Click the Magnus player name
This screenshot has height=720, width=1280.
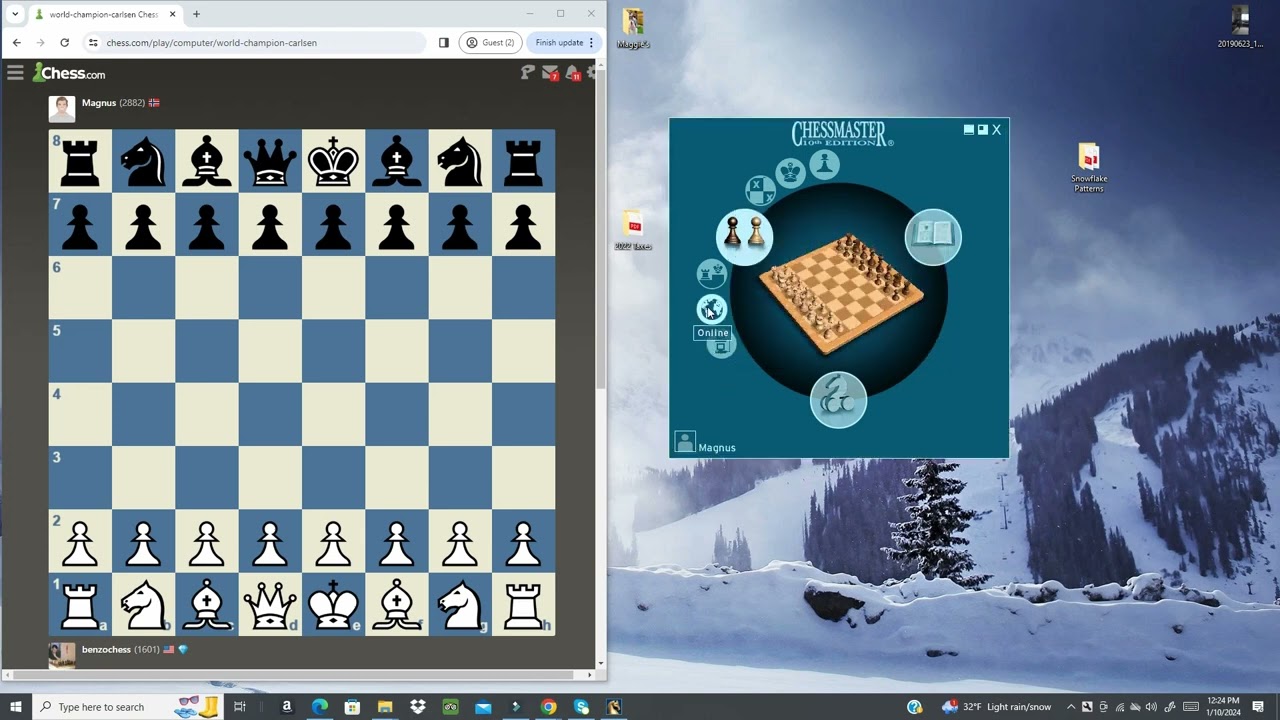(99, 103)
